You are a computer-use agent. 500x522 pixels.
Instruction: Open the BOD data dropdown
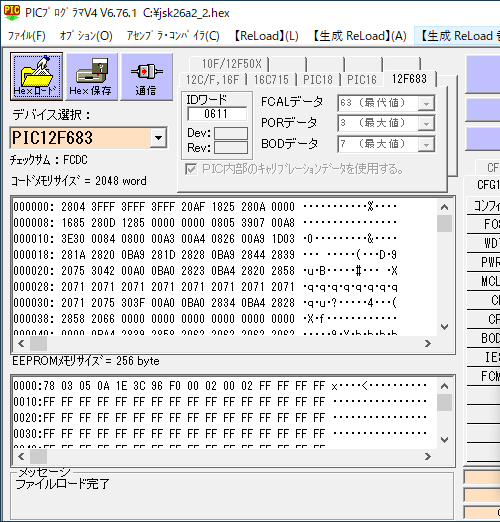(426, 145)
